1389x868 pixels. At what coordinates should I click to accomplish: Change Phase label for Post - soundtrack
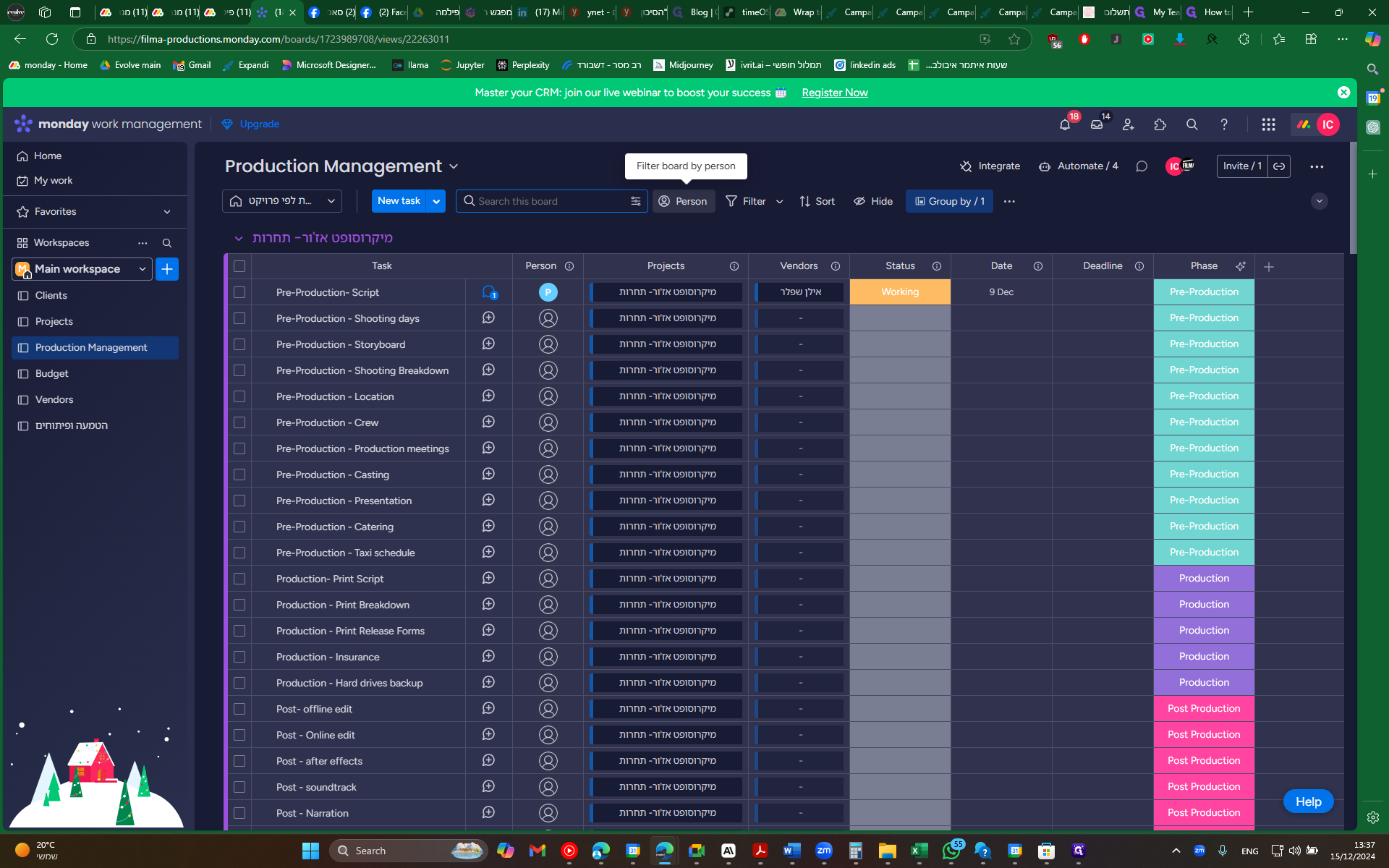pos(1204,787)
